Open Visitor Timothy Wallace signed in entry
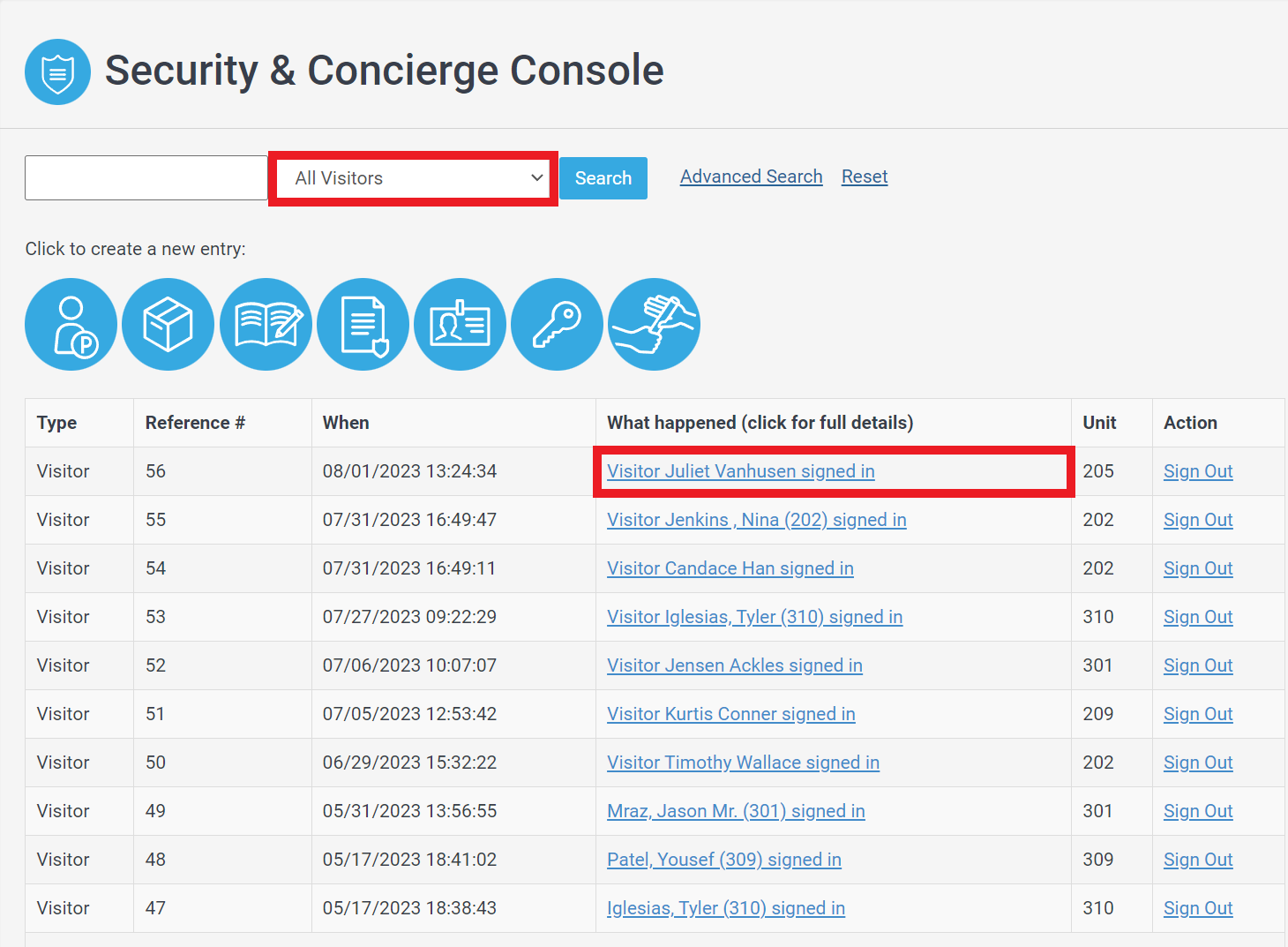Image resolution: width=1288 pixels, height=947 pixels. click(743, 763)
